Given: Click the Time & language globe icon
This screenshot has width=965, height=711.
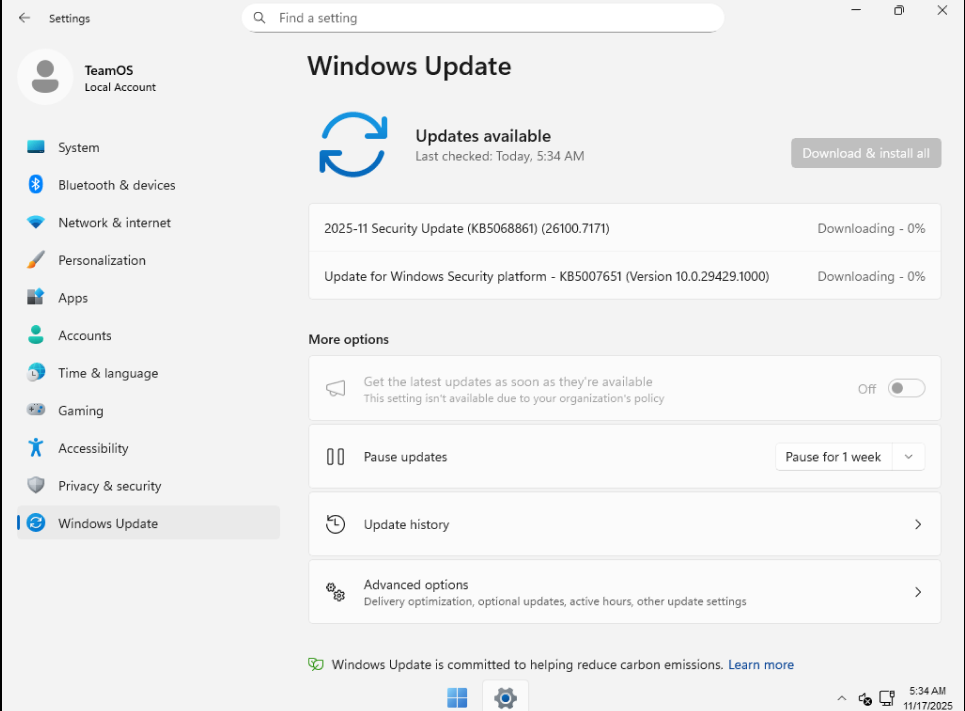Looking at the screenshot, I should pyautogui.click(x=36, y=372).
